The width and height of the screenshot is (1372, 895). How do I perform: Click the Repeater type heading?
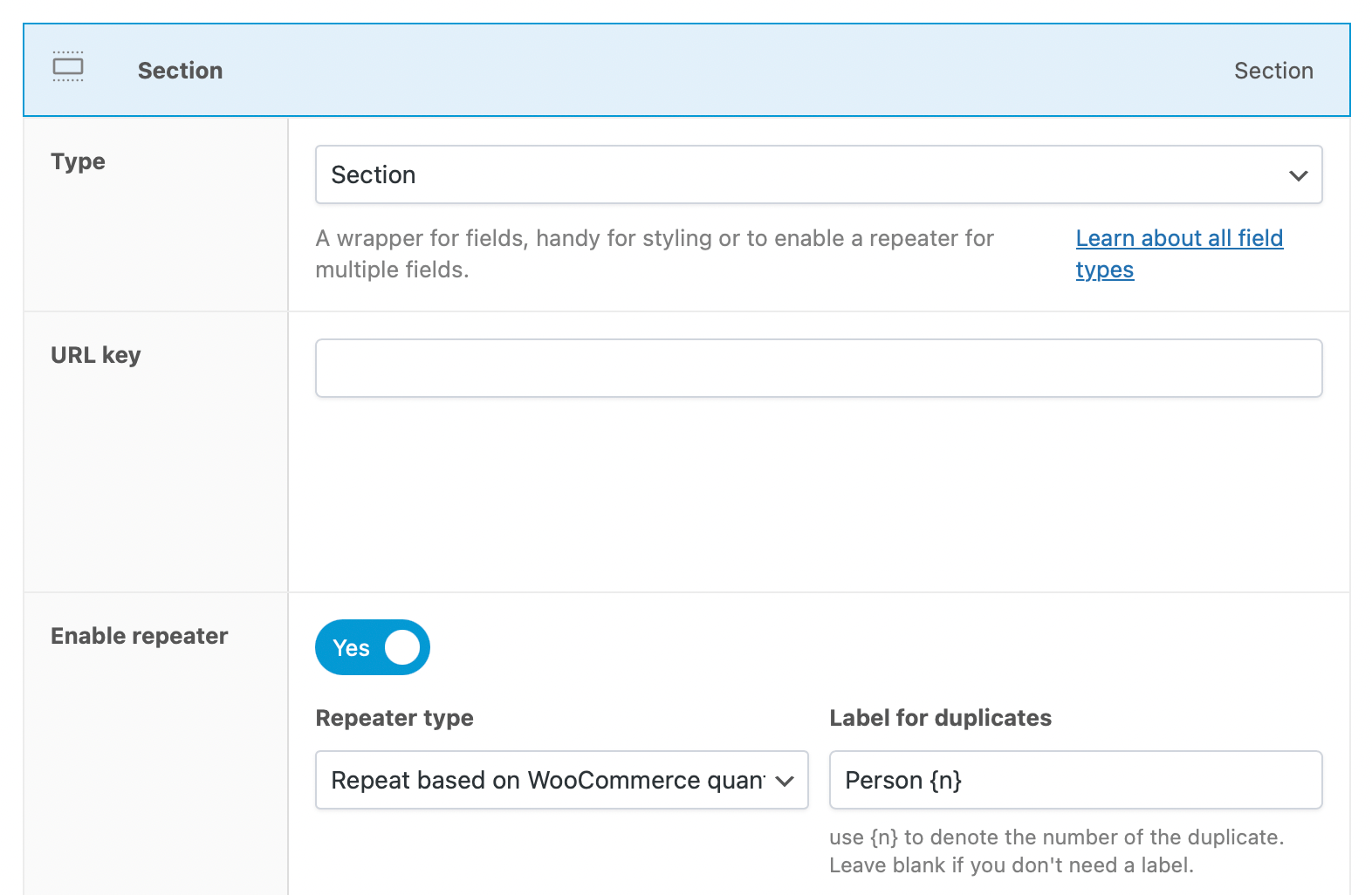(394, 718)
